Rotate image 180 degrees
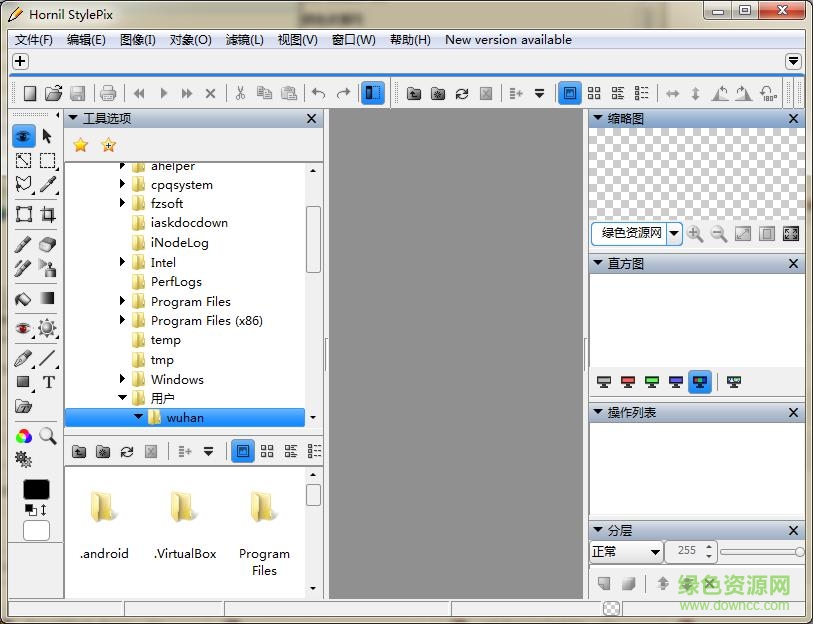 click(768, 93)
